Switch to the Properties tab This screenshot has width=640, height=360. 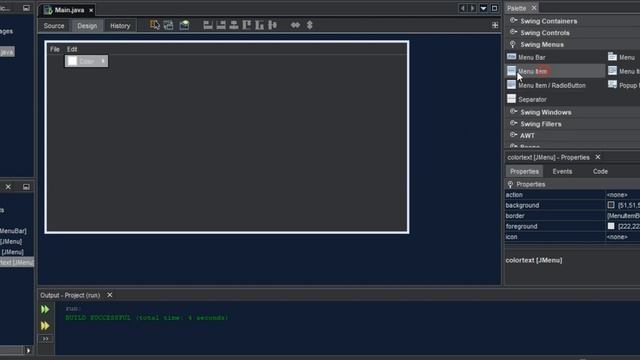tap(524, 171)
